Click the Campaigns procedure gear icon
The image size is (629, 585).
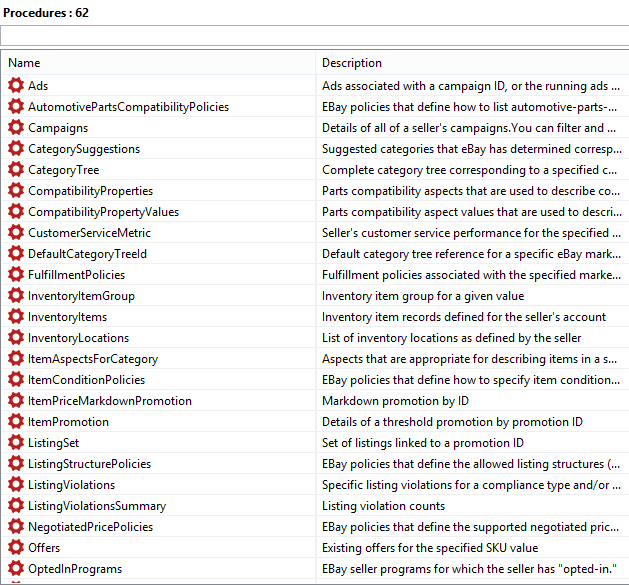coord(16,128)
